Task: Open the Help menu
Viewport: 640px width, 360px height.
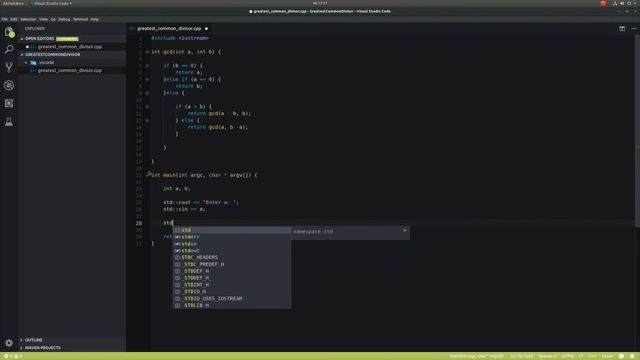Action: (94, 19)
